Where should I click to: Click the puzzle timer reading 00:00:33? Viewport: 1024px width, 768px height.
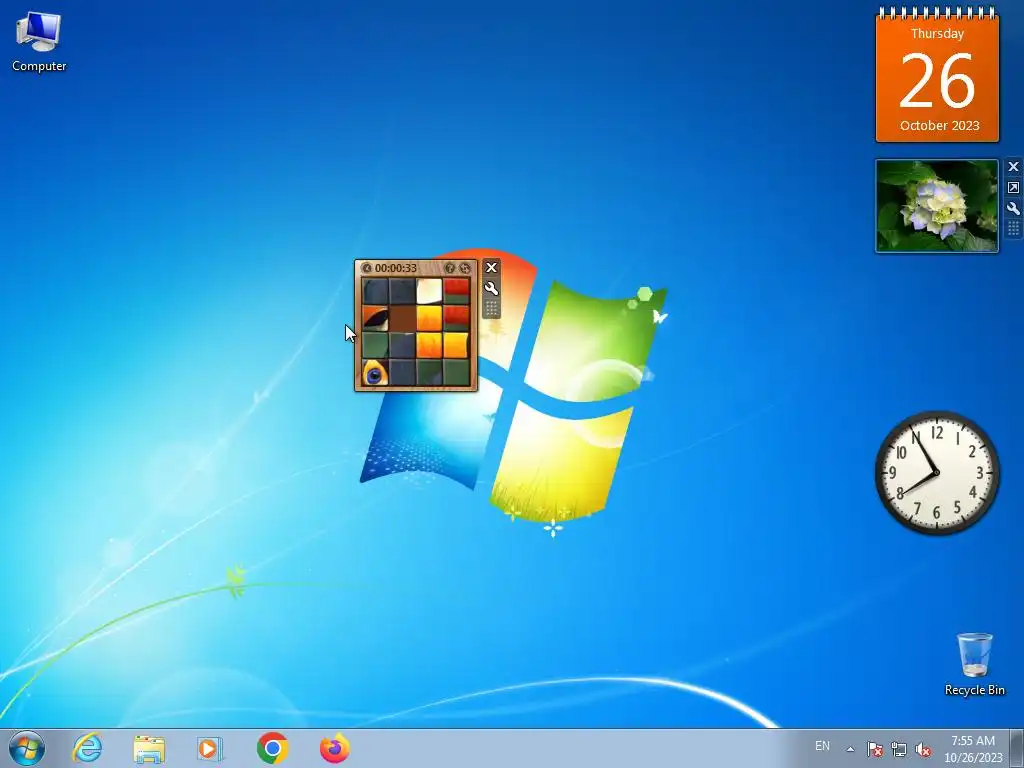click(396, 268)
